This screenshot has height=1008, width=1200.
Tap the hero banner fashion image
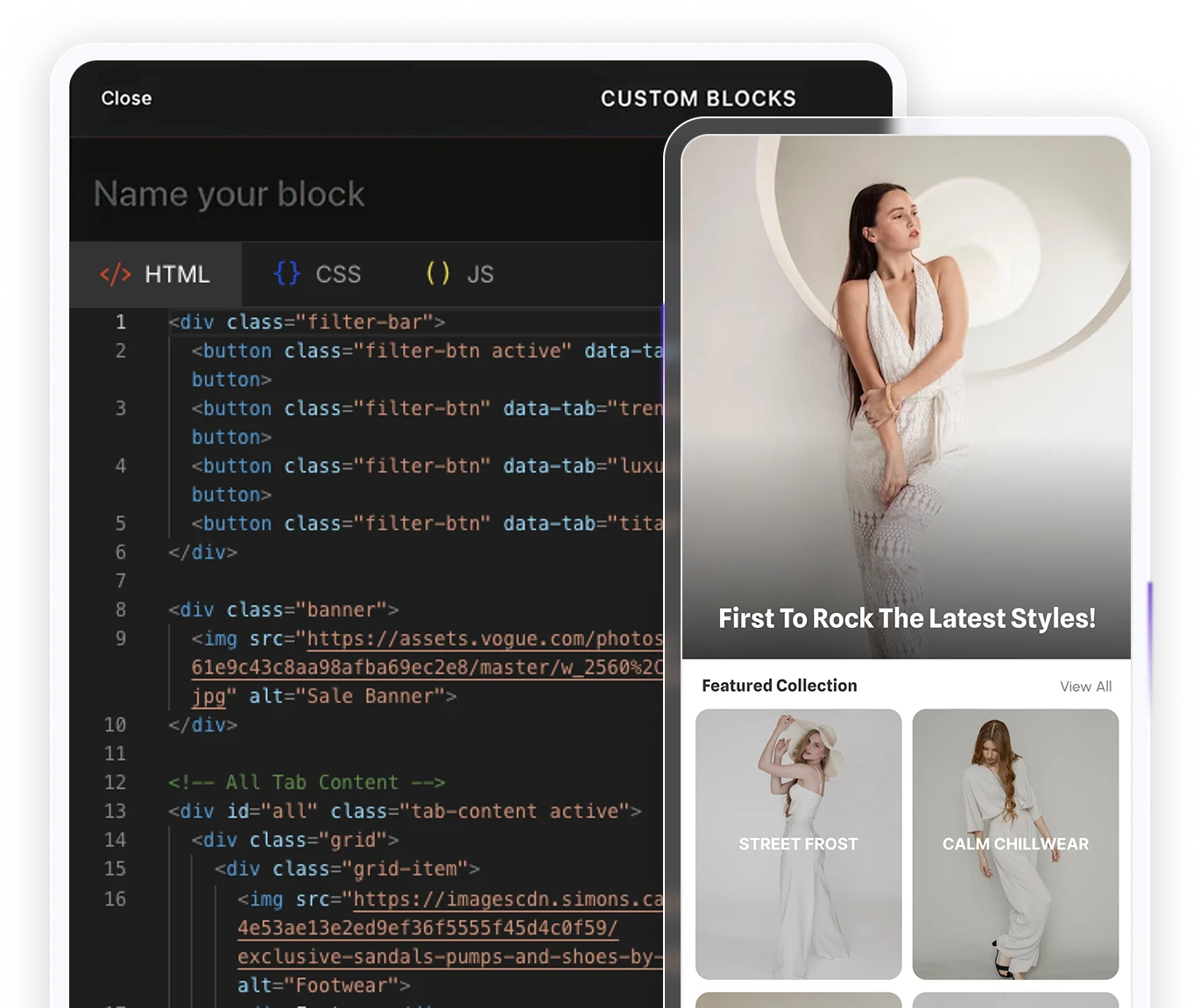pyautogui.click(x=906, y=368)
